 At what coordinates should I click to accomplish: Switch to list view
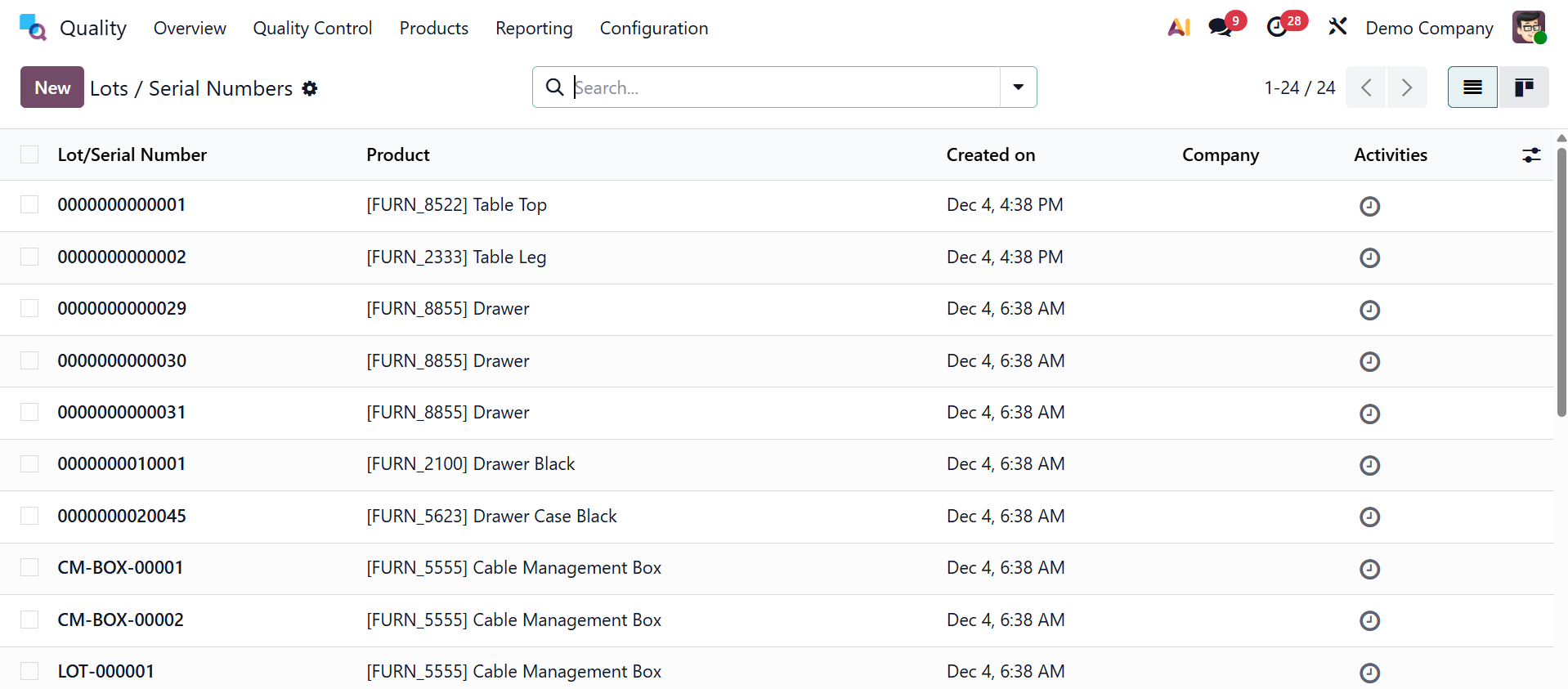1472,87
